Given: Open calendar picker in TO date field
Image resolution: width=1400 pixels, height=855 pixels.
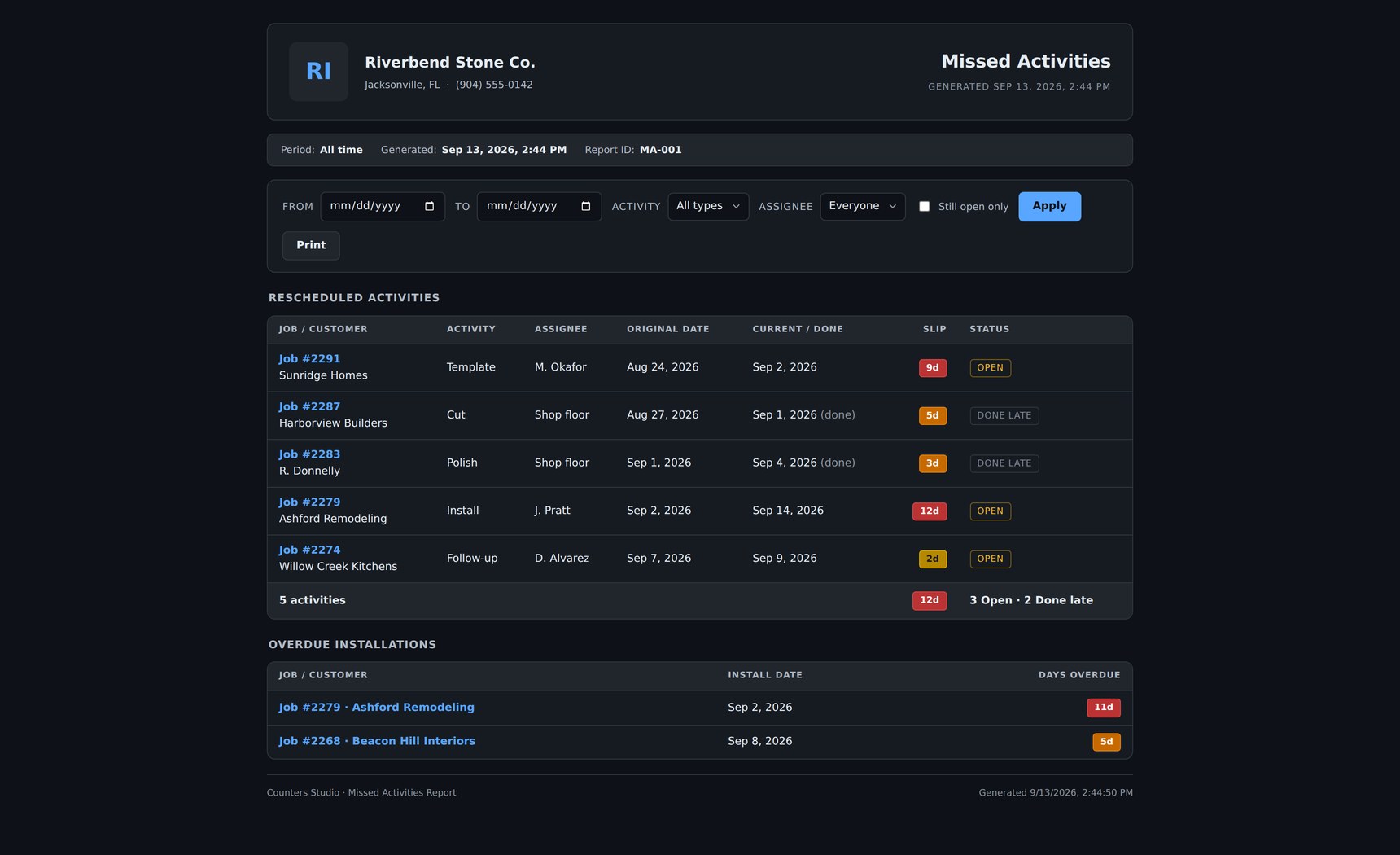Looking at the screenshot, I should [x=585, y=207].
